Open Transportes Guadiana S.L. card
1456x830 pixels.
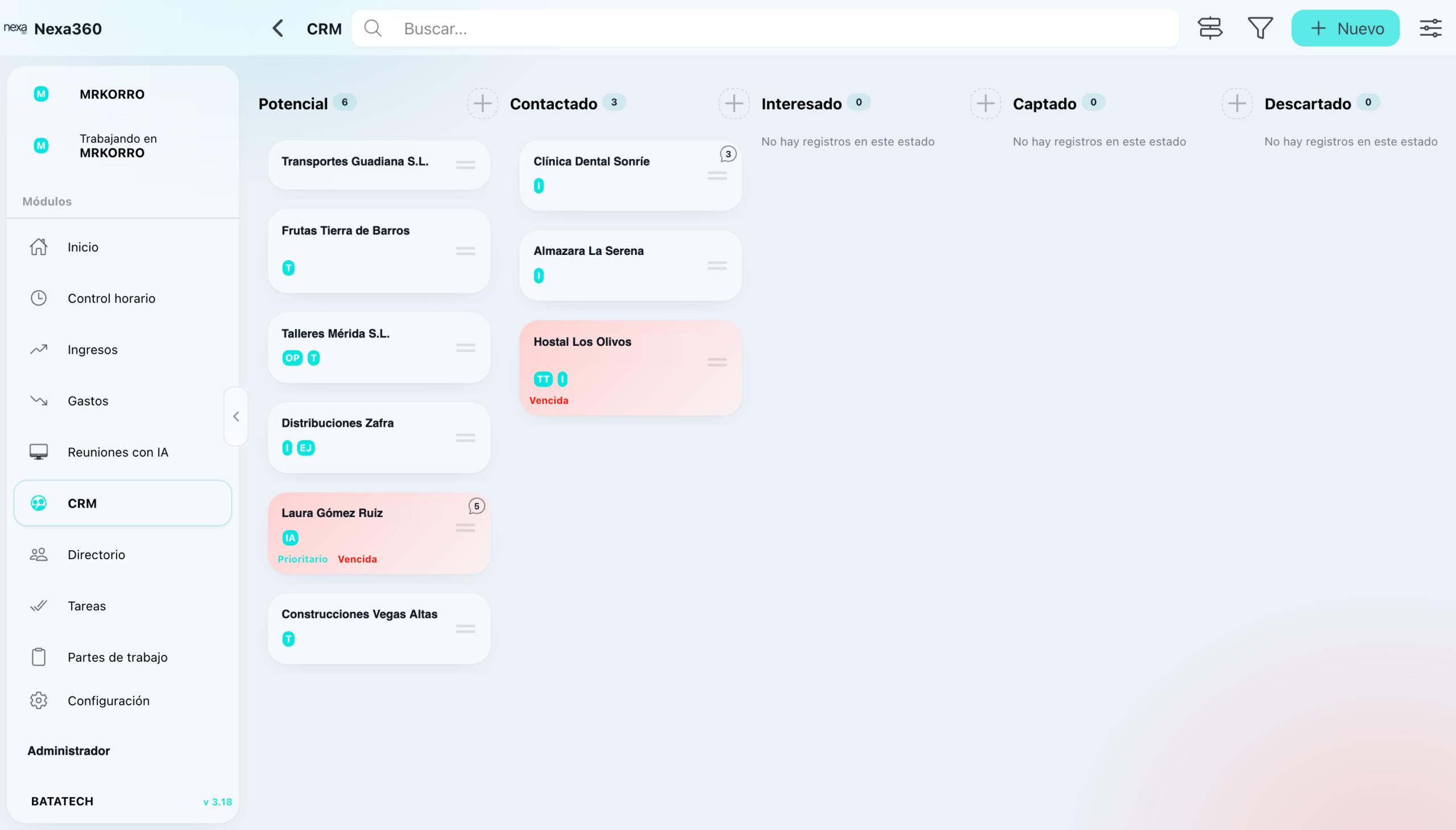[379, 165]
